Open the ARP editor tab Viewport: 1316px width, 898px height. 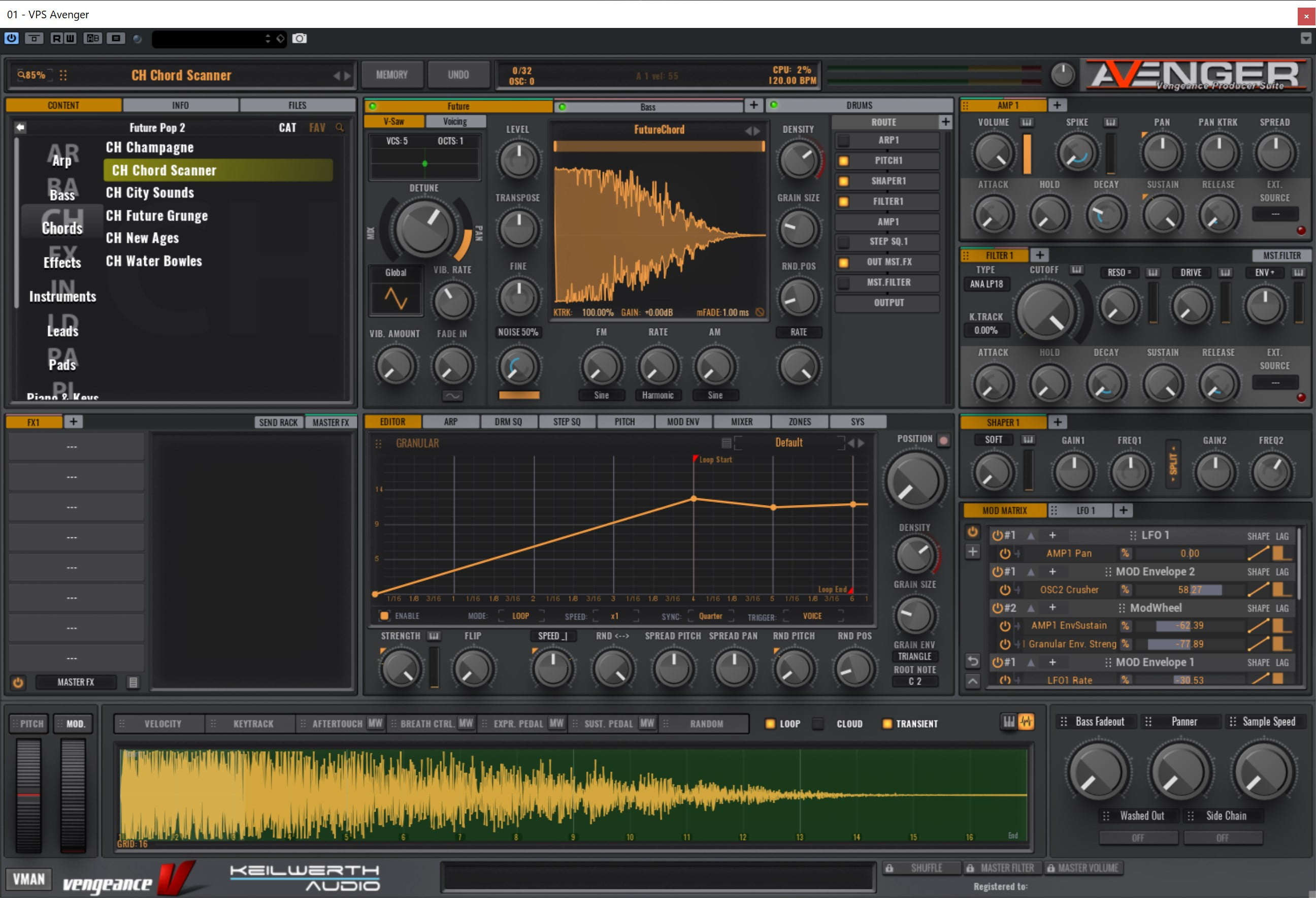click(x=451, y=422)
